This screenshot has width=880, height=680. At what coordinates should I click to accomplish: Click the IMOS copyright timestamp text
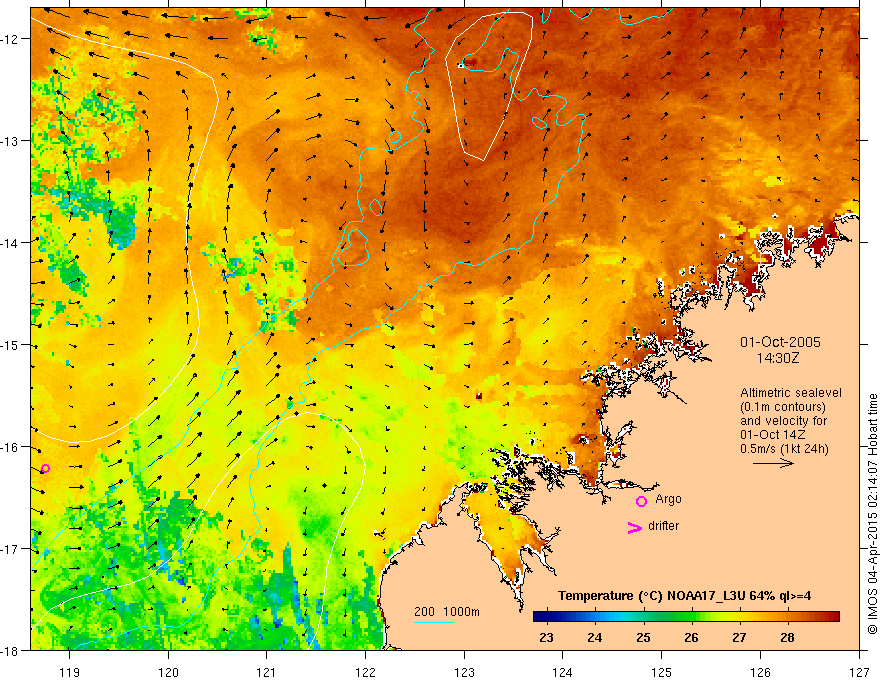[872, 514]
